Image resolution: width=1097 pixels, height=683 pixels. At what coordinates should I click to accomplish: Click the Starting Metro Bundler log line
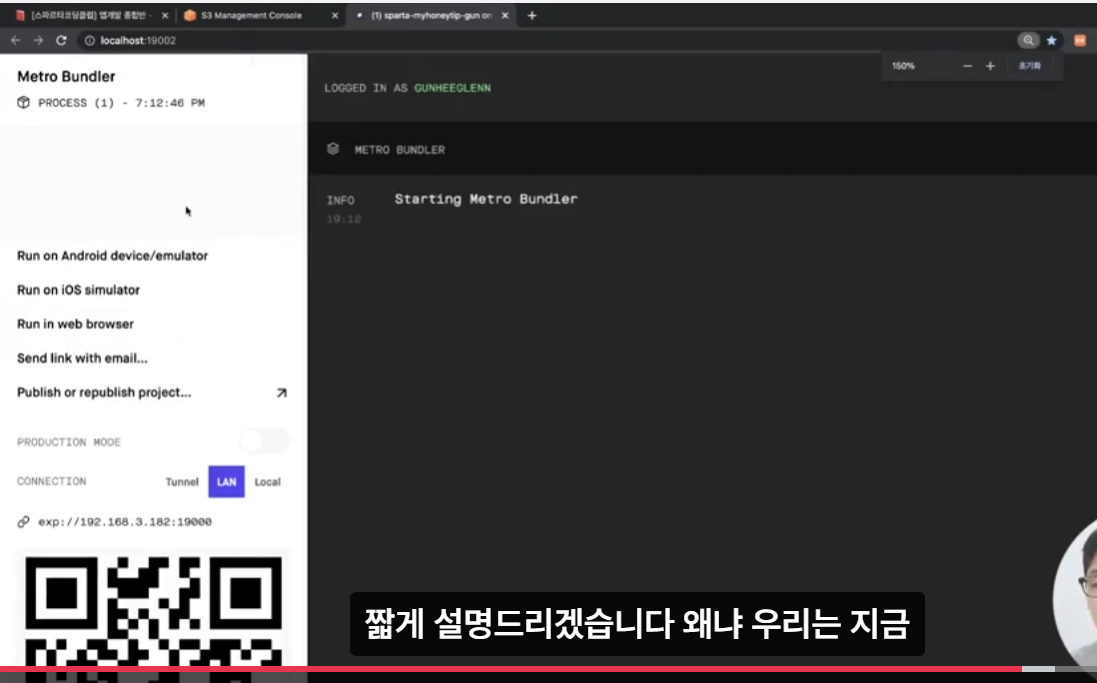pos(486,199)
